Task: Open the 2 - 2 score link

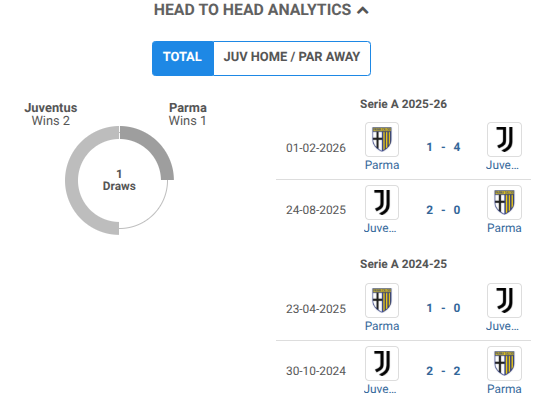Action: [443, 371]
